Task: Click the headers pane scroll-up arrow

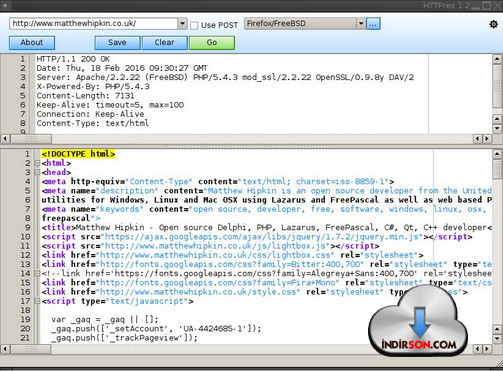Action: pyautogui.click(x=497, y=59)
